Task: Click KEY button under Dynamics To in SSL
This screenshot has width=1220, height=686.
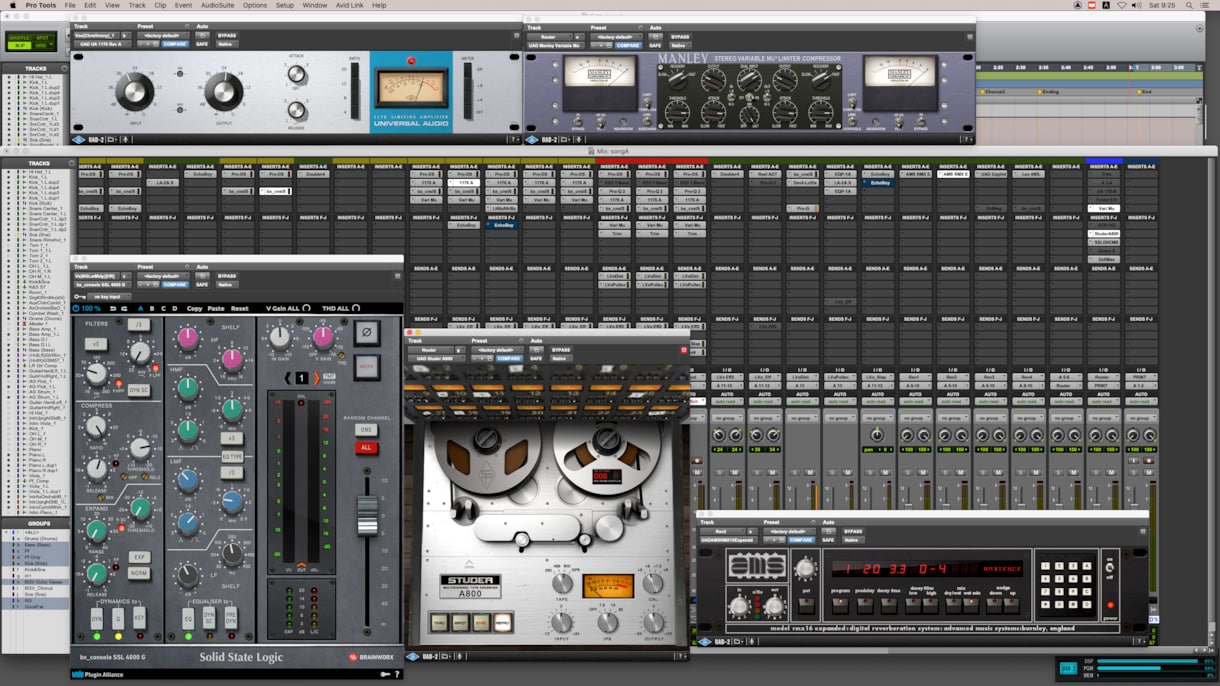Action: [x=139, y=619]
